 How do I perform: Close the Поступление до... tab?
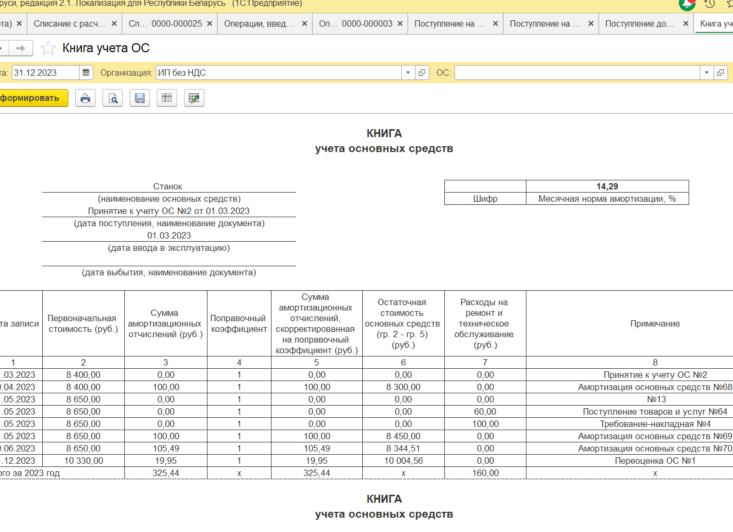685,23
